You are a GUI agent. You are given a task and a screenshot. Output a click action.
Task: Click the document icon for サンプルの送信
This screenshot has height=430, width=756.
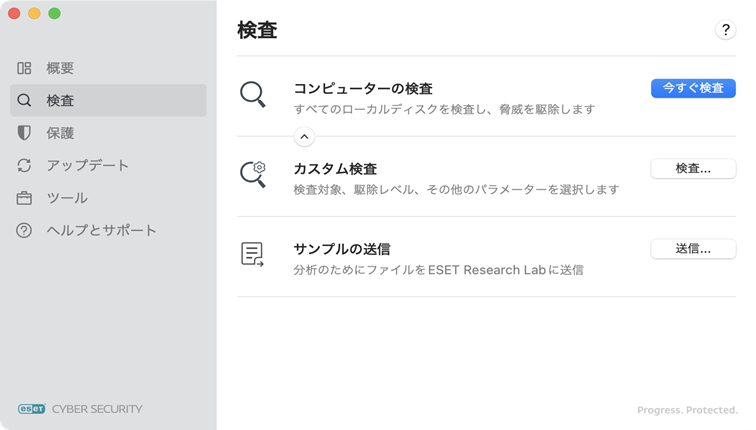coord(252,254)
